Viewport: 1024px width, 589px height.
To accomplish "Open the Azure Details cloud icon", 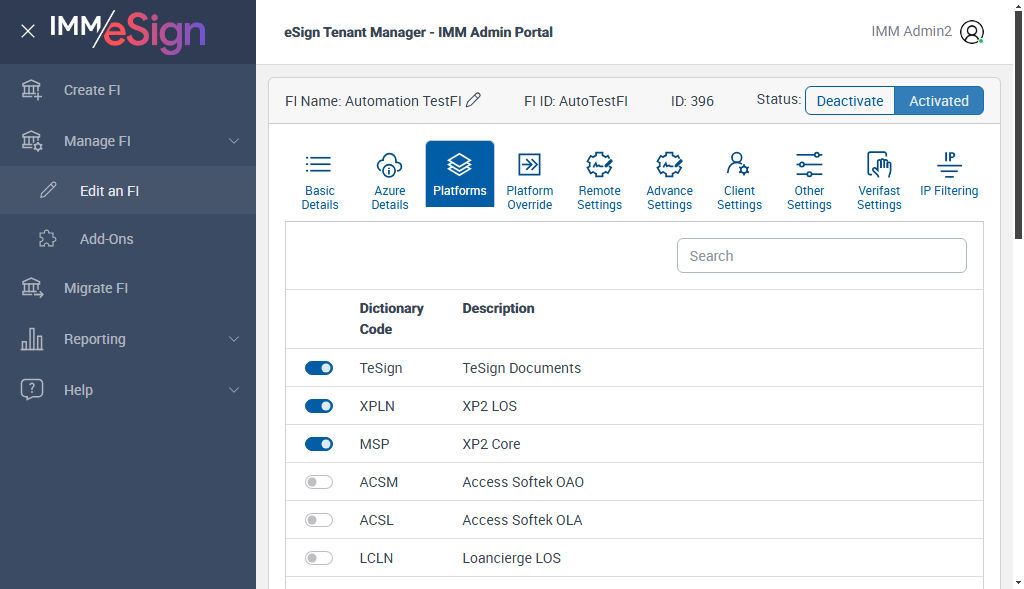I will coord(389,165).
